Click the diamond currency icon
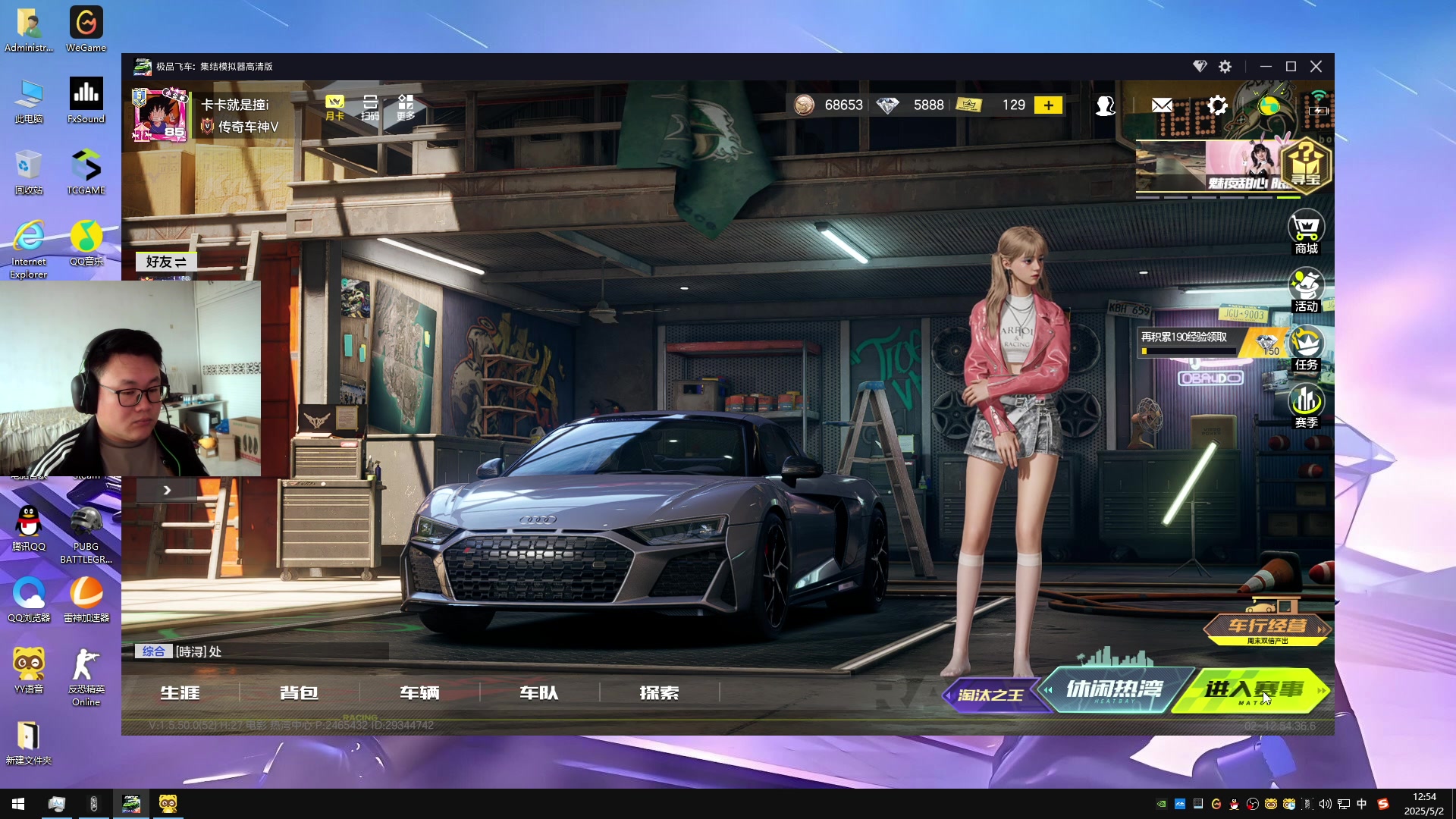 pyautogui.click(x=887, y=105)
